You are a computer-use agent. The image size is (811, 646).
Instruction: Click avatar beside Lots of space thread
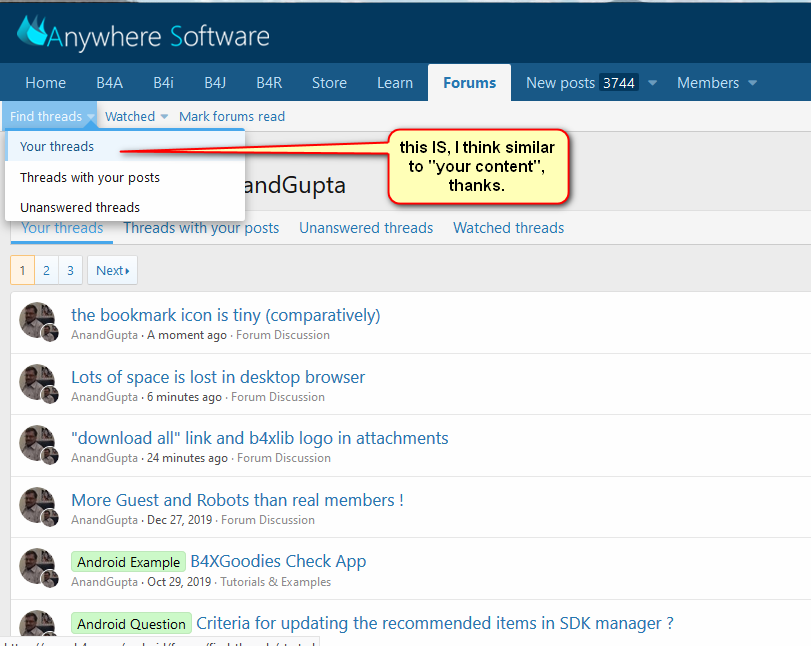(x=37, y=382)
